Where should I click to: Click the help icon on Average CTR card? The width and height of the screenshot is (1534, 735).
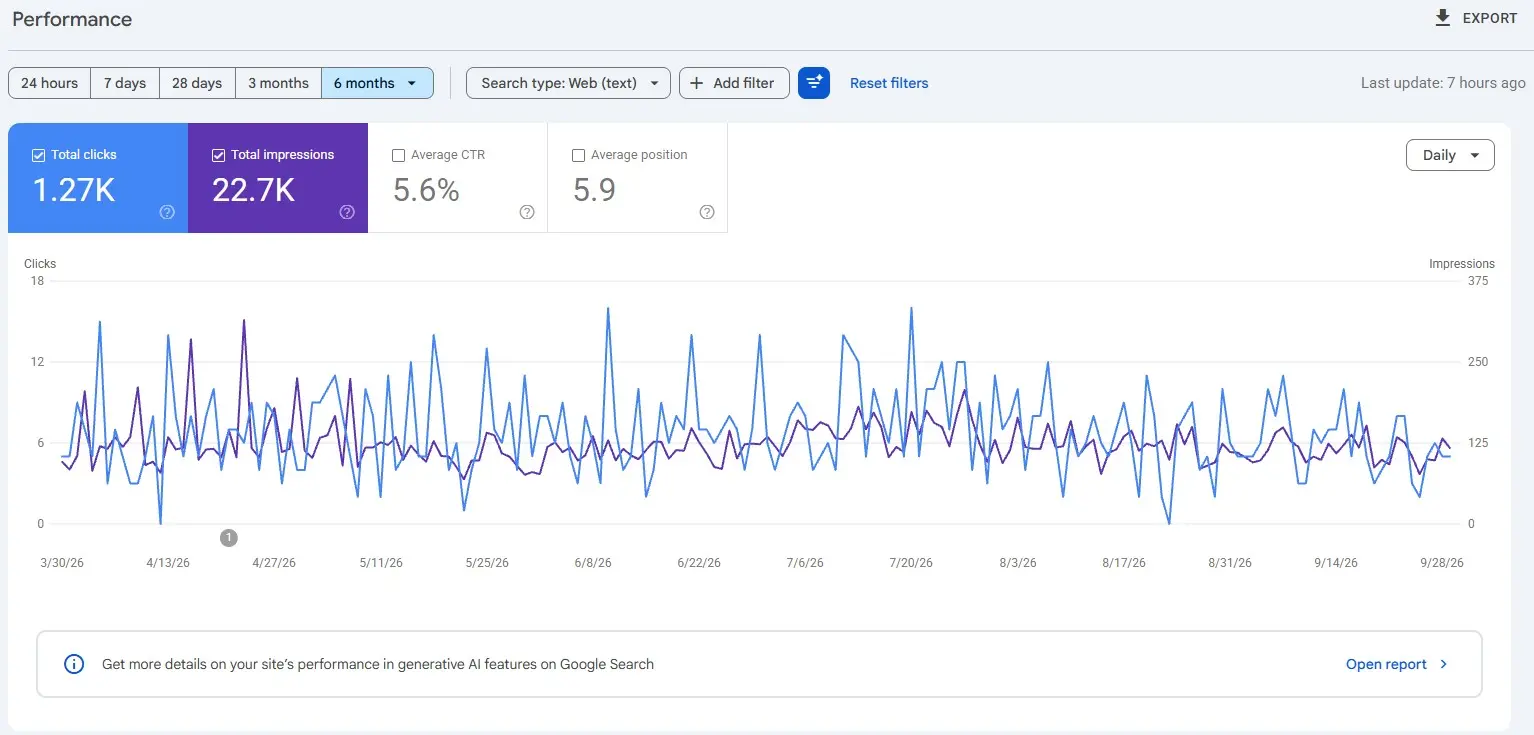pos(527,212)
